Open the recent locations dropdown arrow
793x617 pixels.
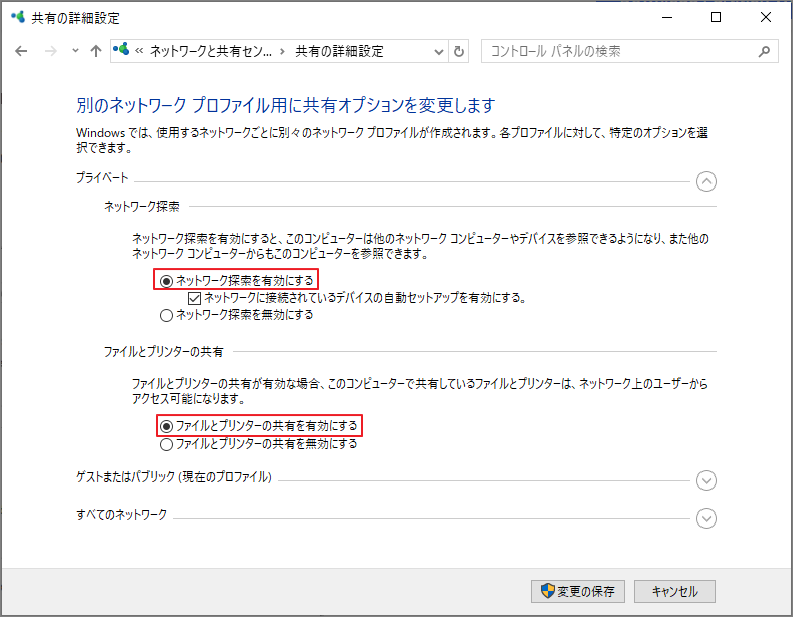(x=75, y=51)
